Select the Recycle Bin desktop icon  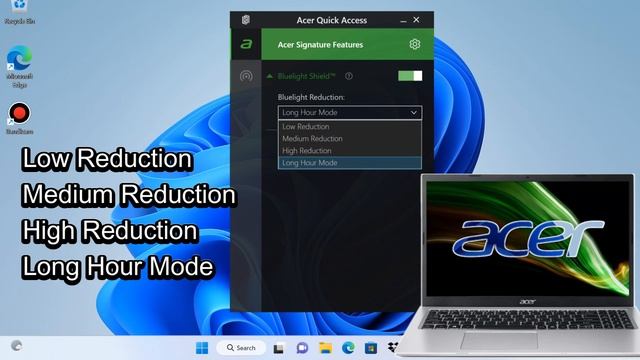click(x=19, y=12)
